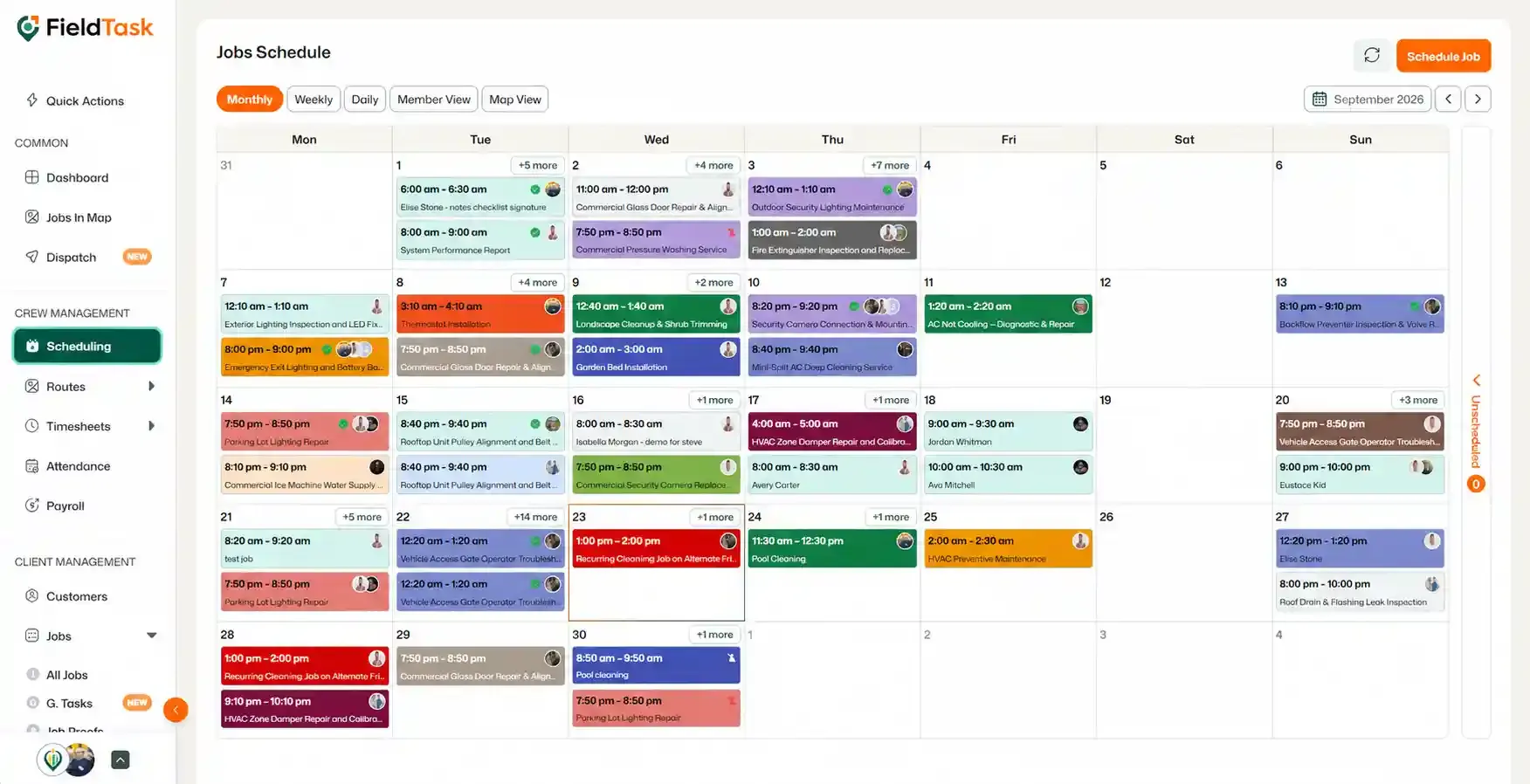Show +4 more jobs on the 8th
This screenshot has height=784, width=1530.
point(537,282)
